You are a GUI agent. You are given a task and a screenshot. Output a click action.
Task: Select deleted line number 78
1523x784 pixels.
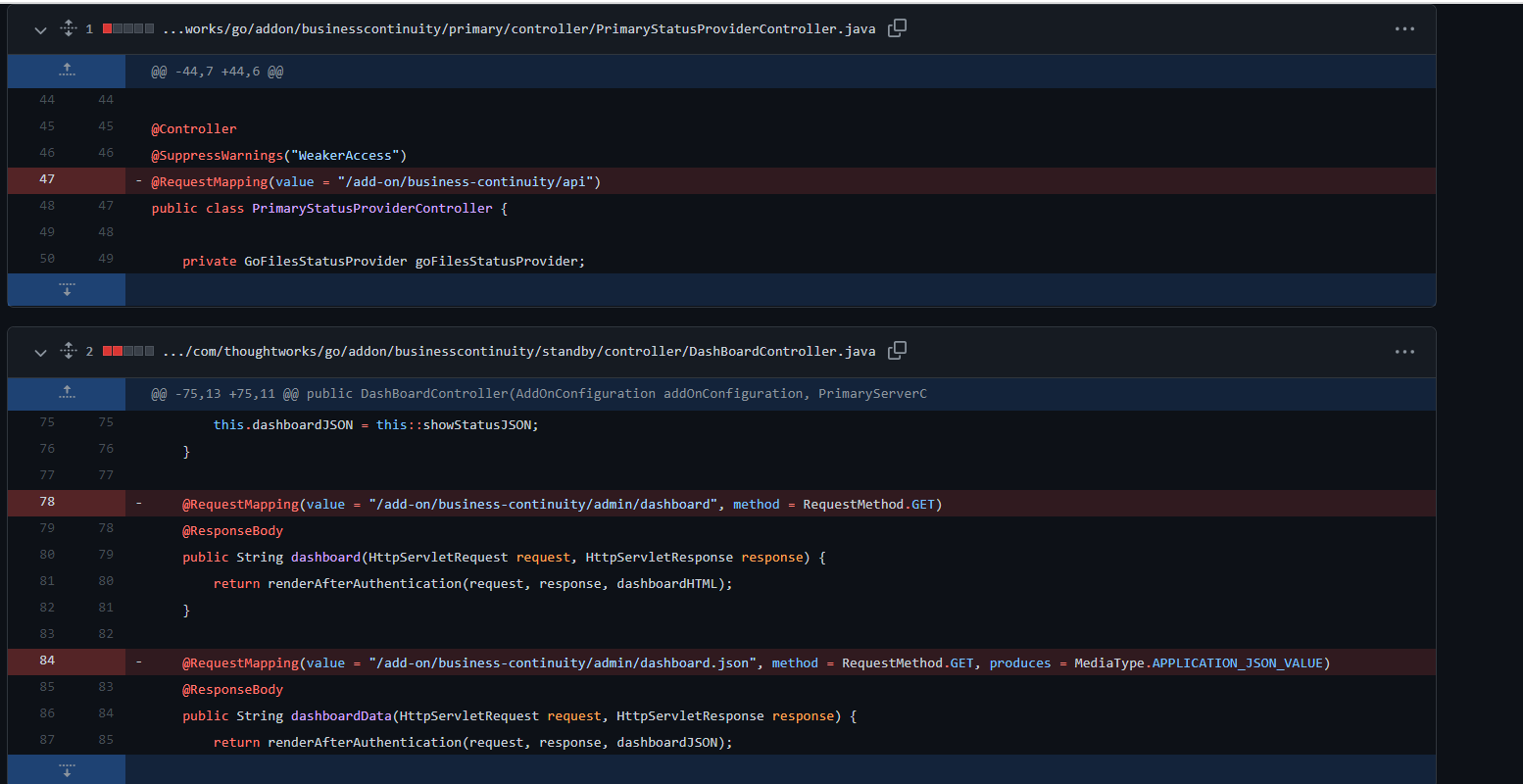[47, 502]
